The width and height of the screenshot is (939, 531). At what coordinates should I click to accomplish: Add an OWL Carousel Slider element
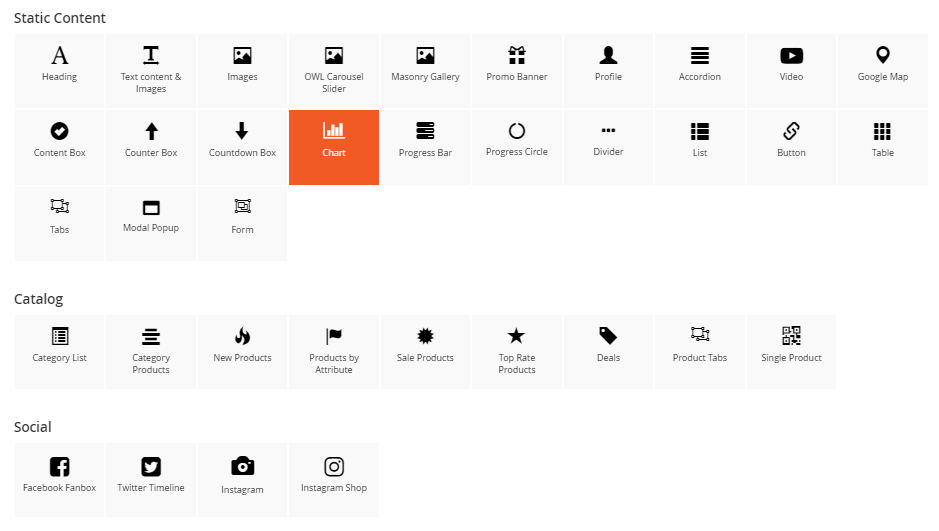click(x=334, y=70)
